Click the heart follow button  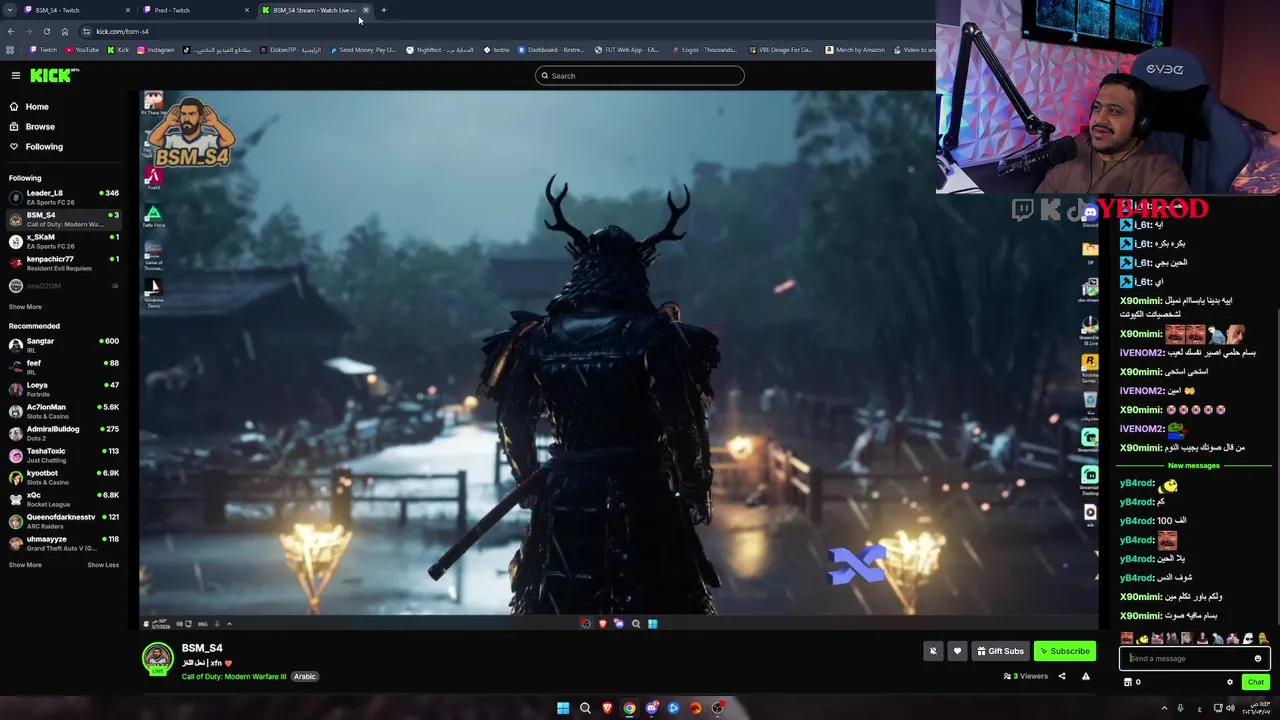[x=957, y=651]
